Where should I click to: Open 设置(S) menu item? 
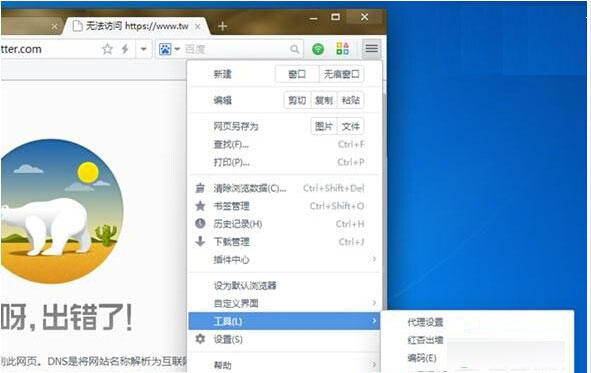[x=285, y=339]
